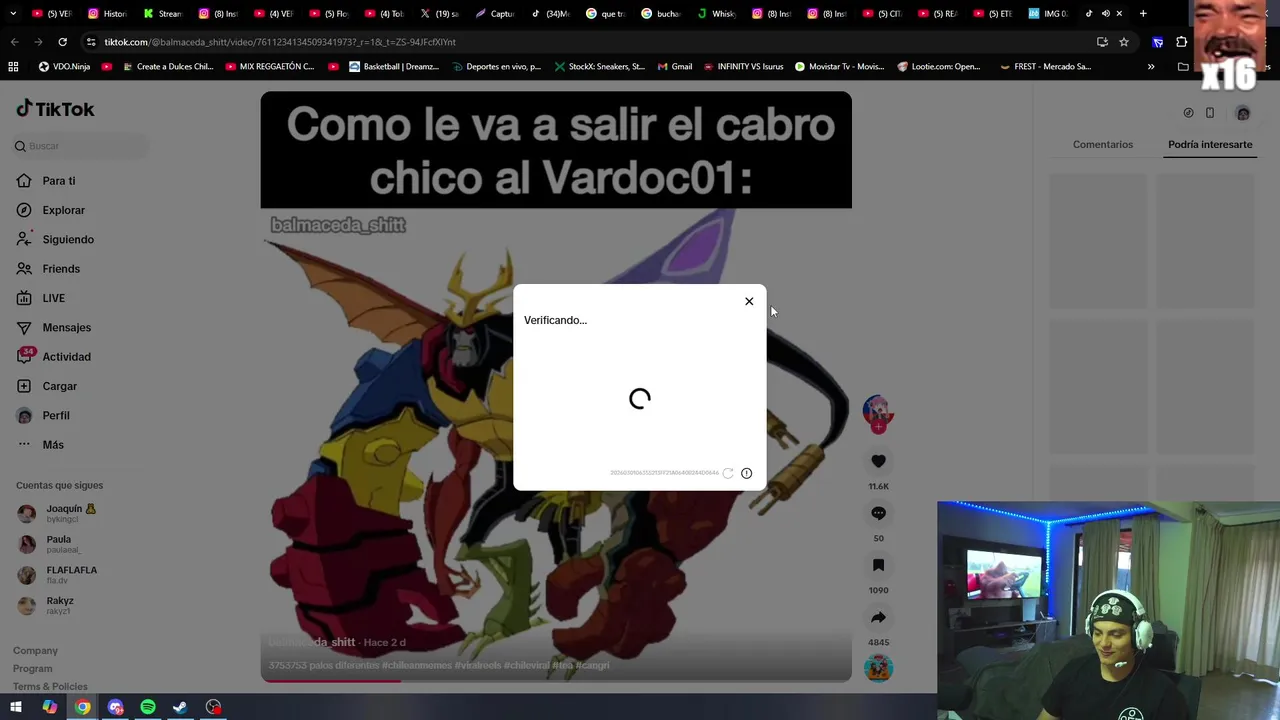
Task: Click the info icon in verification dialog
Action: coord(746,473)
